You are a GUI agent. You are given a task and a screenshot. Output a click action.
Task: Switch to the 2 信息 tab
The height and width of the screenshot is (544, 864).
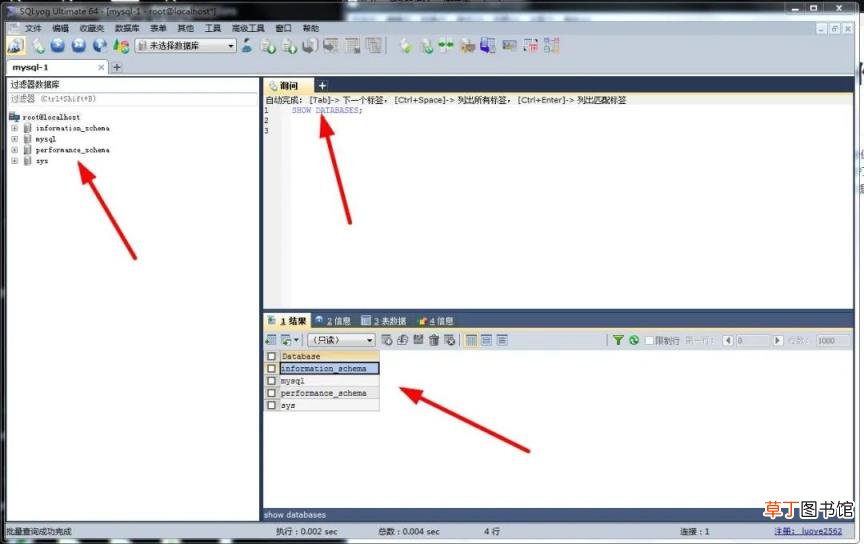tap(334, 321)
